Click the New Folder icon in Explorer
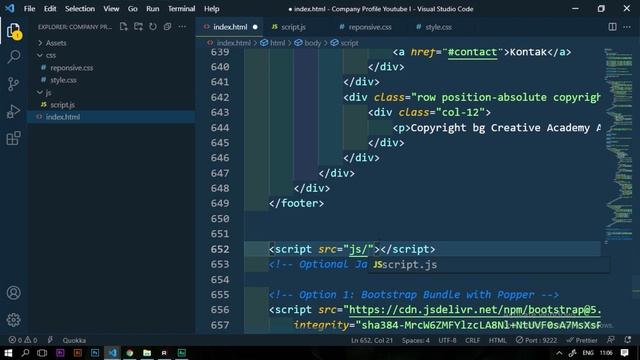 pos(138,27)
